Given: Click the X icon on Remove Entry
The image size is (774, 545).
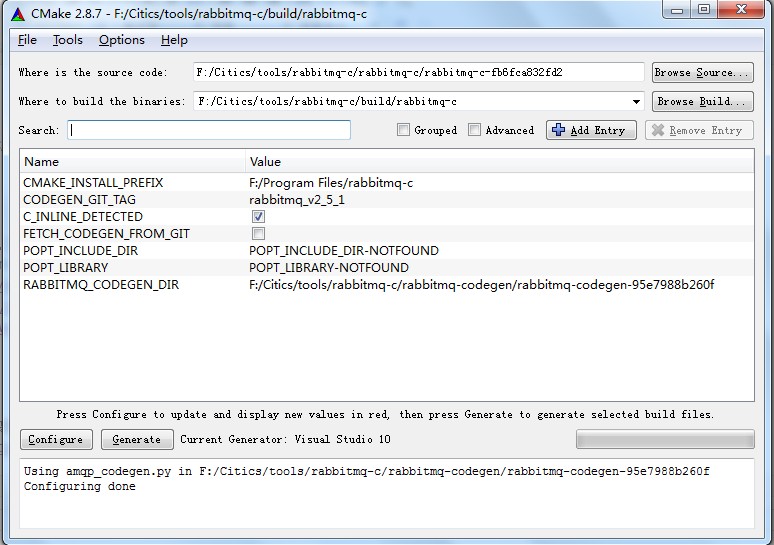Looking at the screenshot, I should (x=658, y=130).
